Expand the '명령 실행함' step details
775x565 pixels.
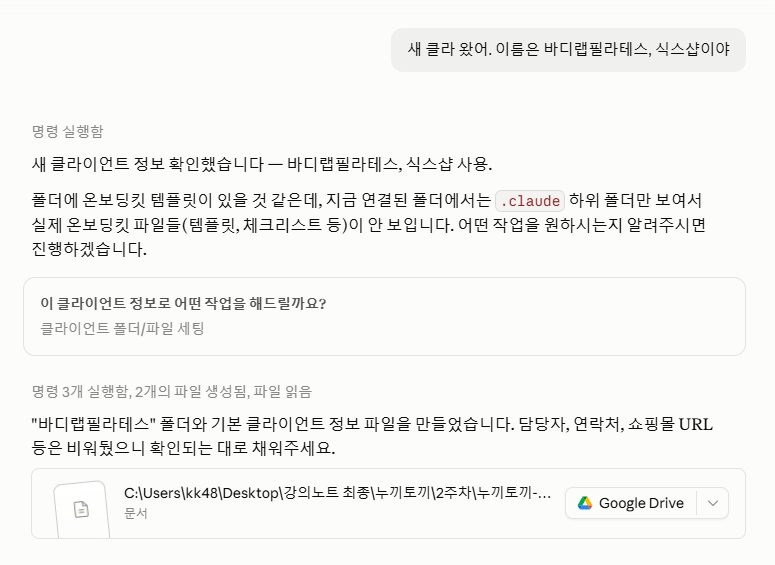68,131
